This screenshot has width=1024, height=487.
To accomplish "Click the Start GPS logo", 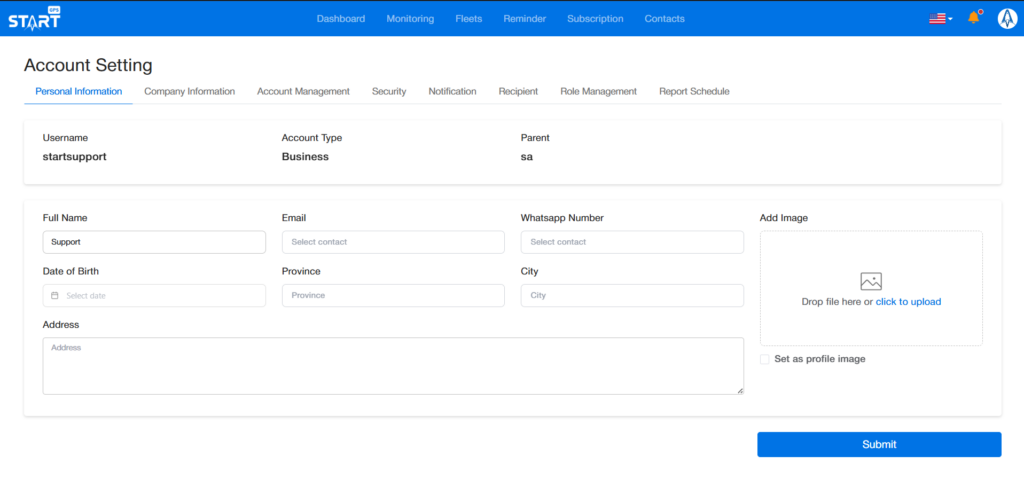I will pyautogui.click(x=34, y=18).
